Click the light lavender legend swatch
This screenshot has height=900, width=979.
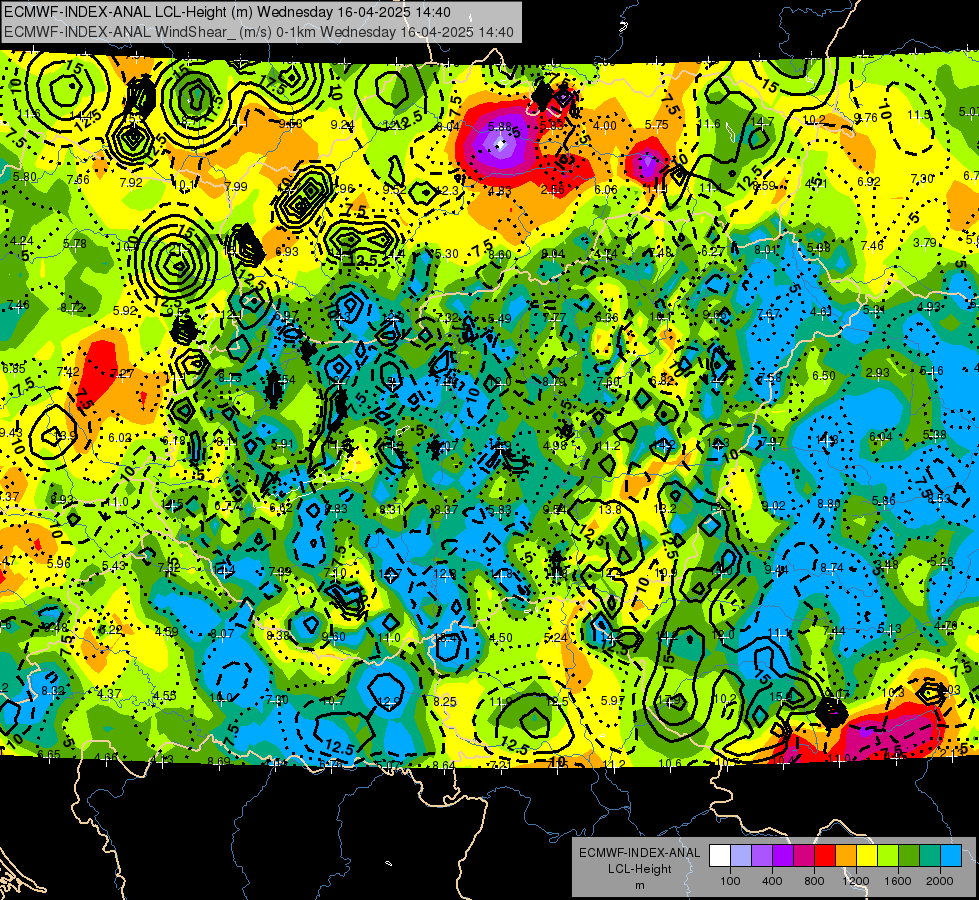[x=741, y=855]
